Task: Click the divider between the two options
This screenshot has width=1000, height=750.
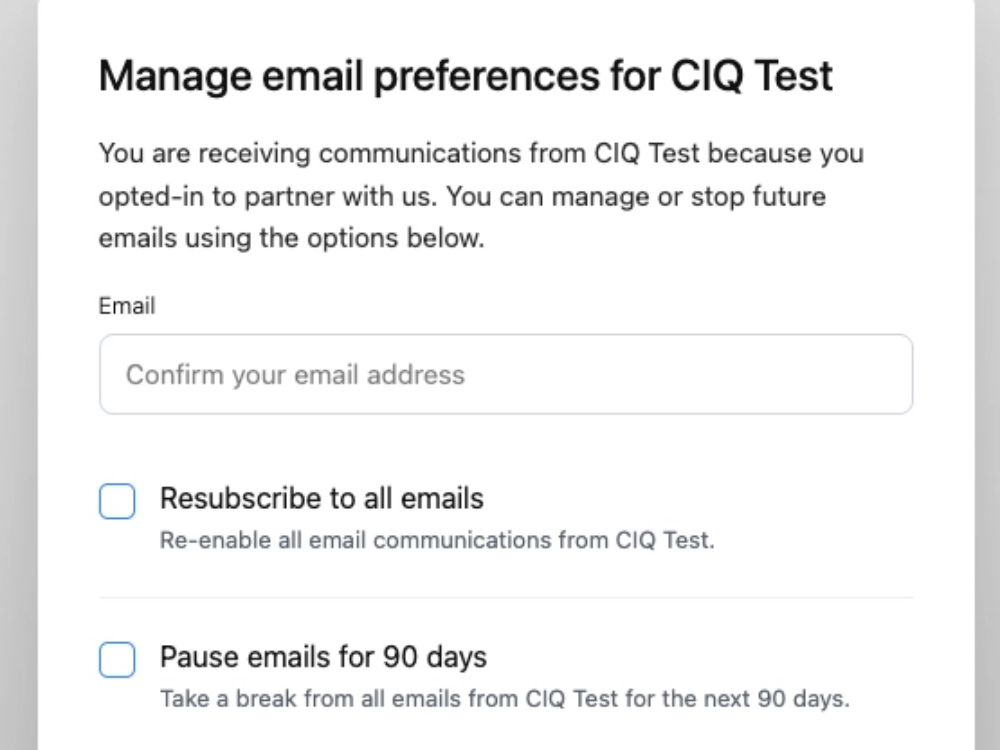Action: point(505,598)
